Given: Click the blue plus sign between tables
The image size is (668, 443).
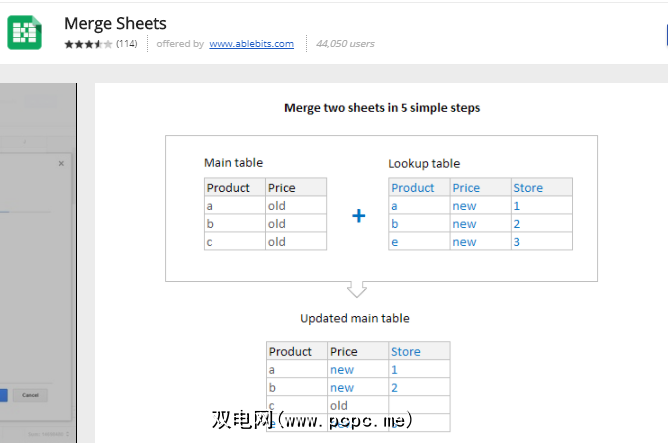Looking at the screenshot, I should click(358, 215).
